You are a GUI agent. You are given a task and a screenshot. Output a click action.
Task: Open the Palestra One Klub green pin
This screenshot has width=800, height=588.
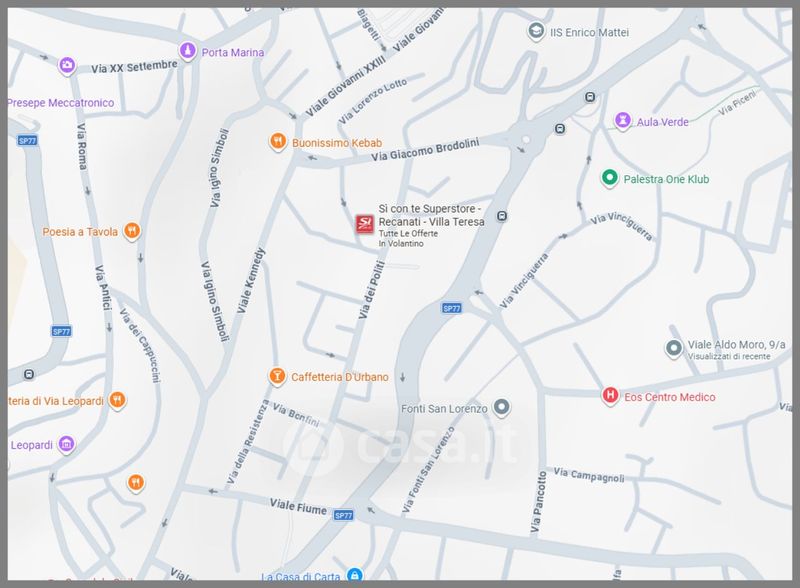coord(608,179)
